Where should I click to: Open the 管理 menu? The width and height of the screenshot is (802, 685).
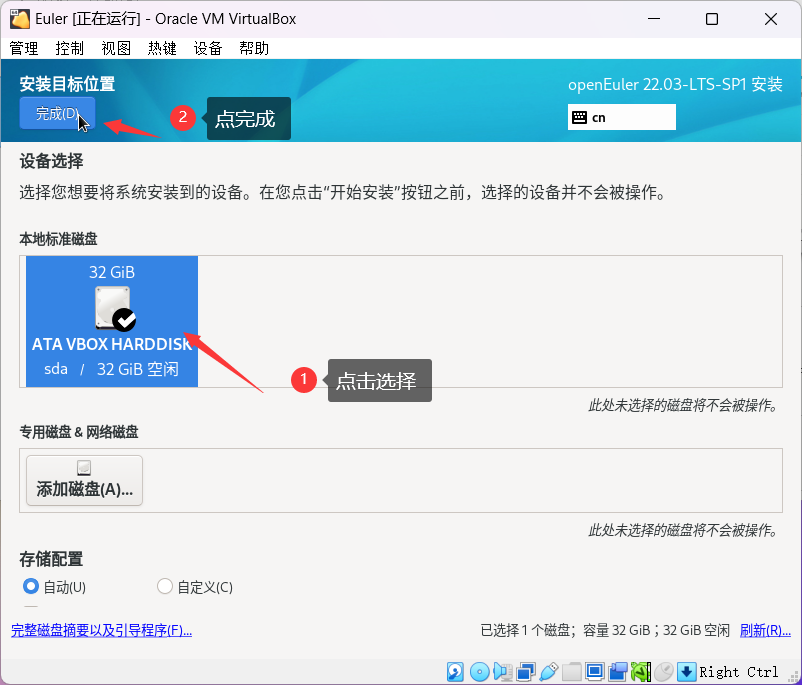[x=24, y=48]
